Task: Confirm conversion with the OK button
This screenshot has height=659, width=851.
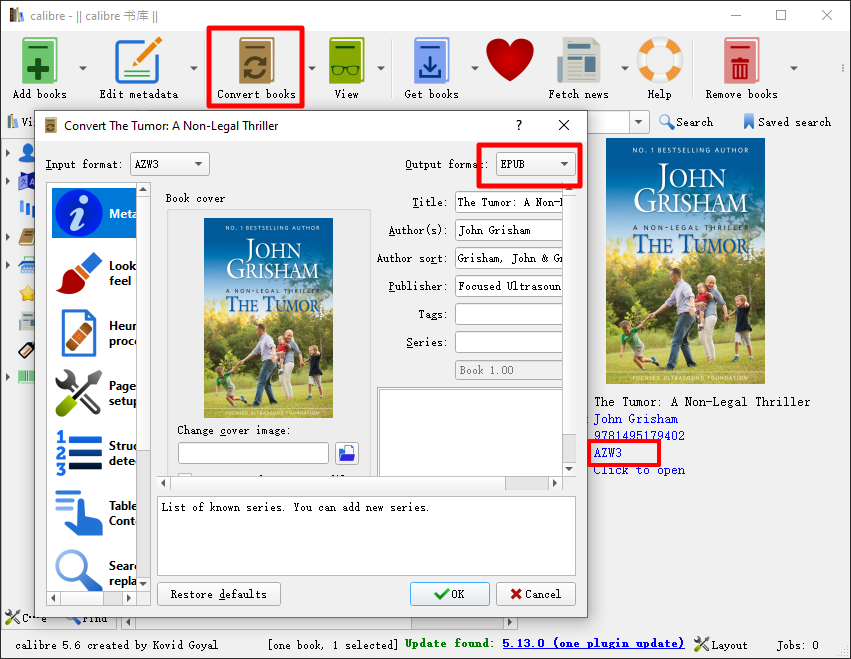Action: point(449,593)
